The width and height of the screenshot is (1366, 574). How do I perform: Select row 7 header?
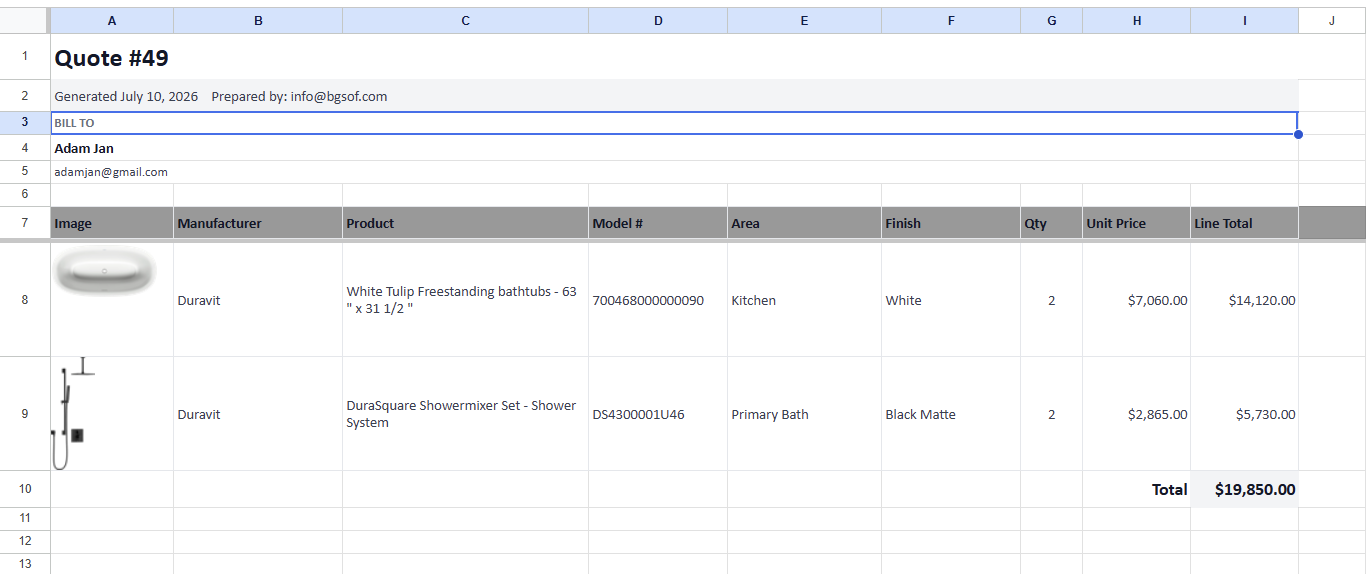click(x=25, y=223)
